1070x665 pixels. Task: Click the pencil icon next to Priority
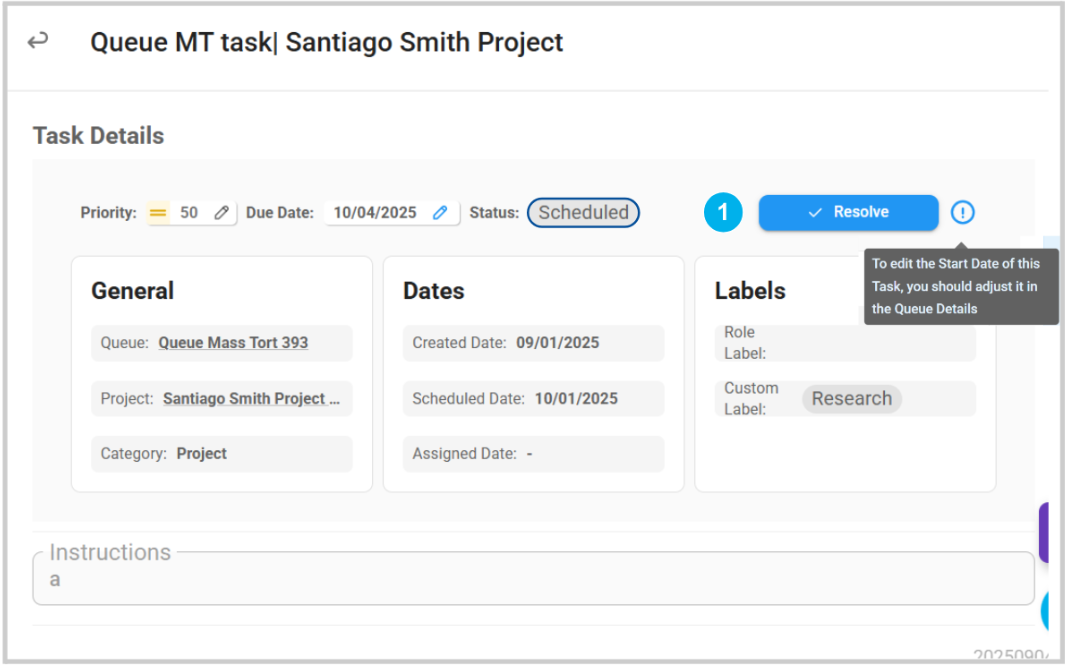(222, 213)
